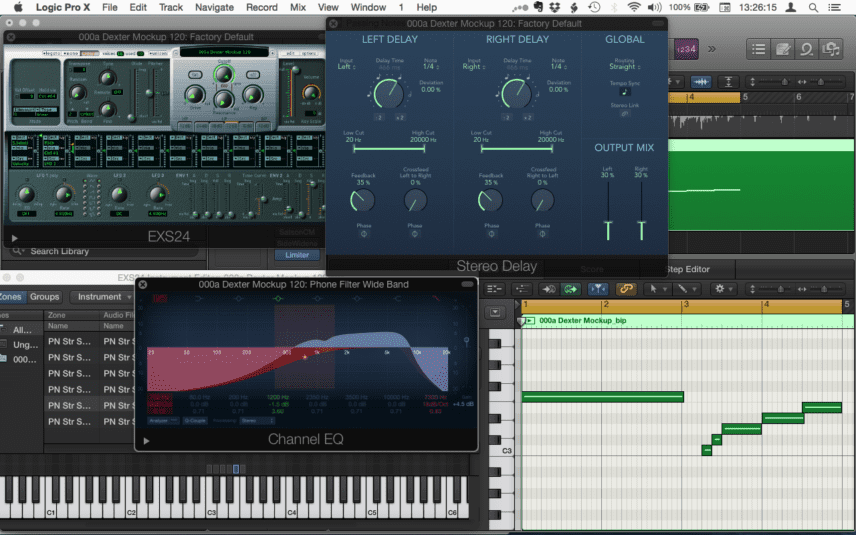The height and width of the screenshot is (535, 856).
Task: Toggle waveform zoom button in tracks area
Action: tap(702, 82)
